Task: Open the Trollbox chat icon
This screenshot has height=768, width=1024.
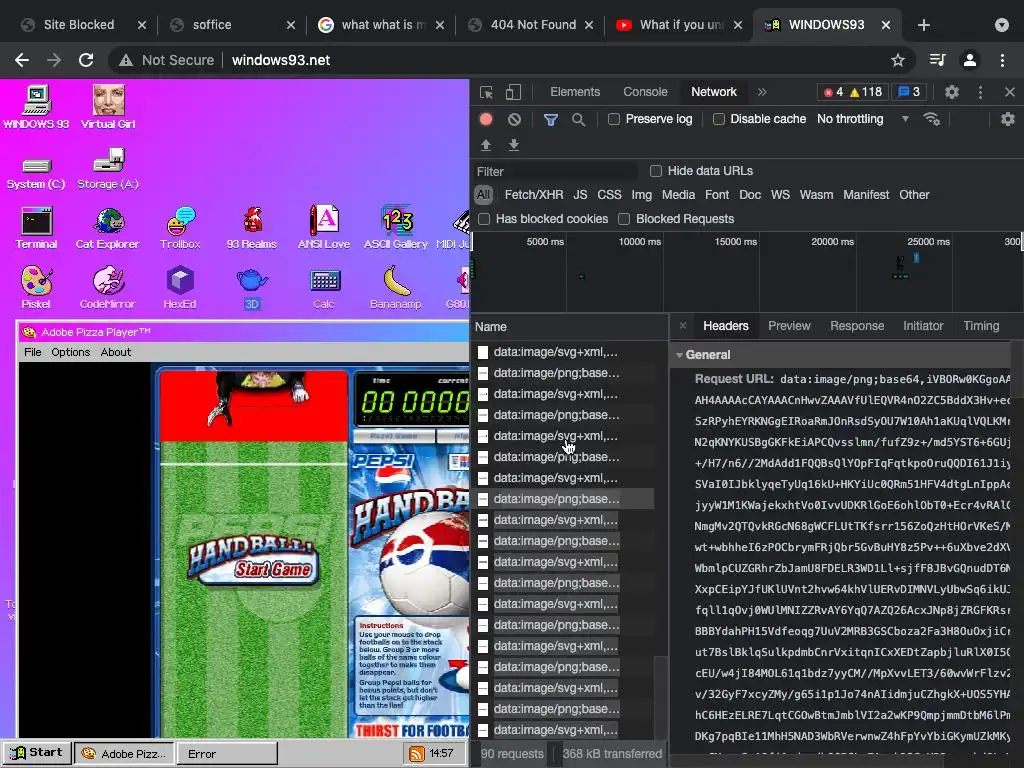Action: [180, 229]
